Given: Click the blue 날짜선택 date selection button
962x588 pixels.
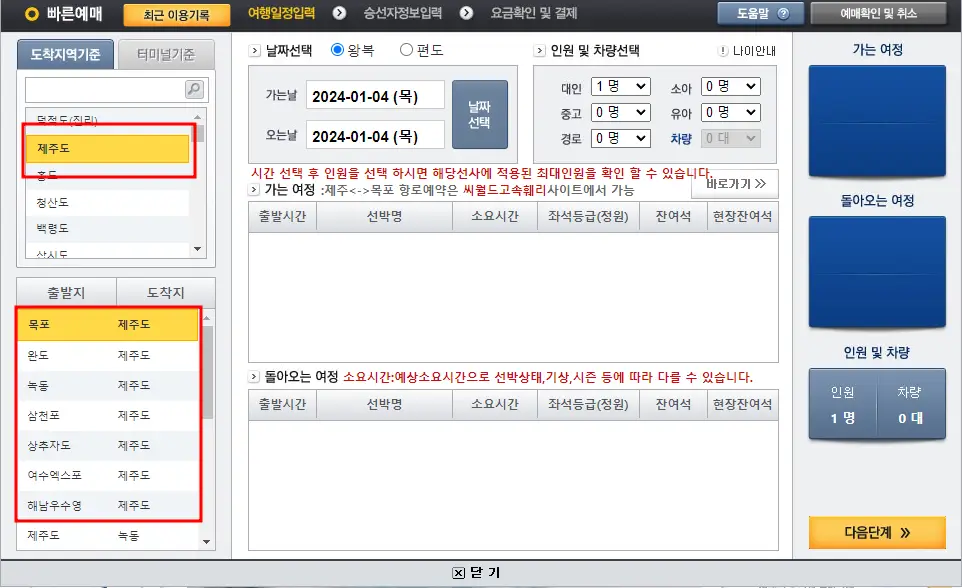Looking at the screenshot, I should coord(481,113).
